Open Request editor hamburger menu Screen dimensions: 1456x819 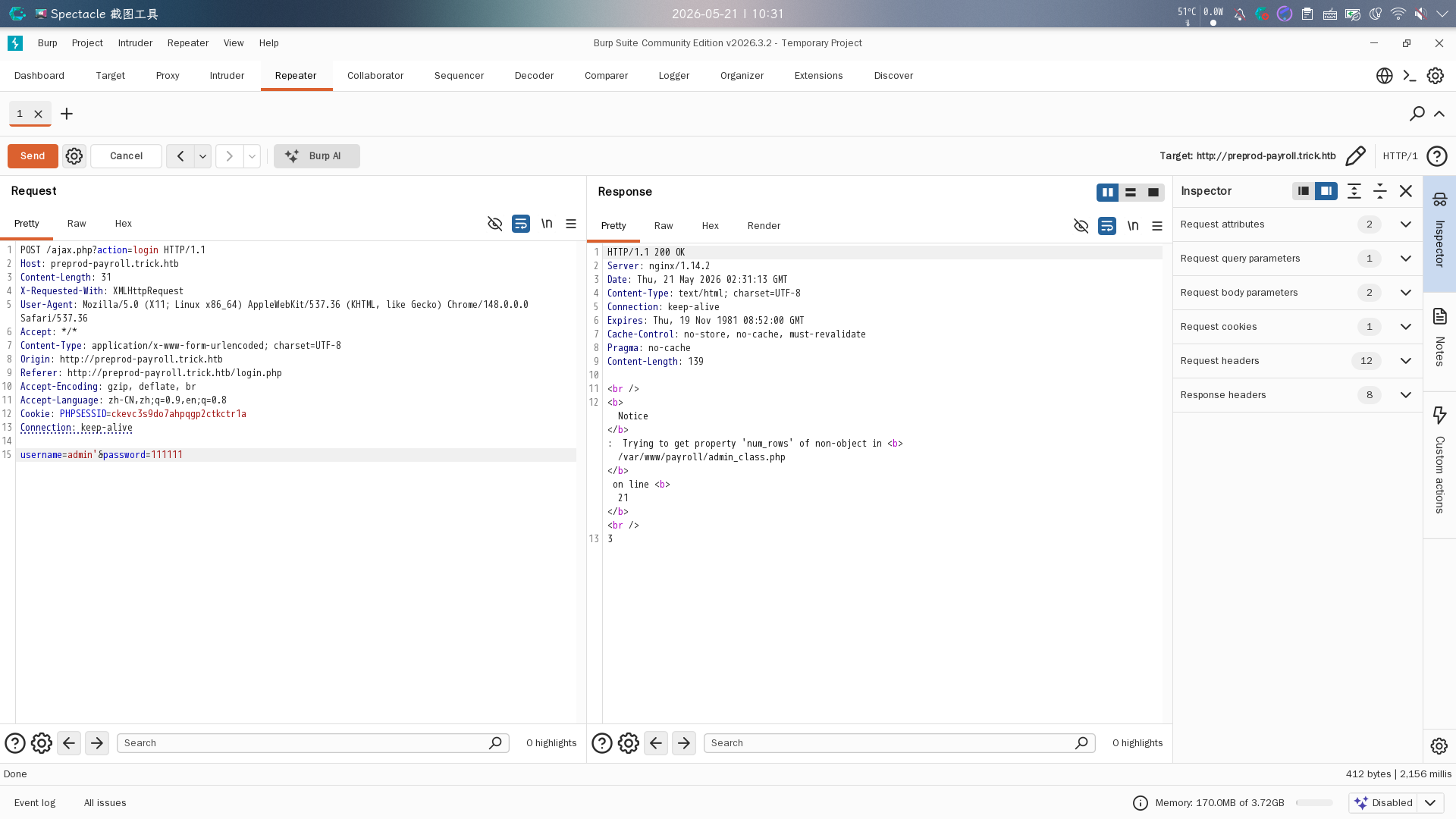coord(571,224)
